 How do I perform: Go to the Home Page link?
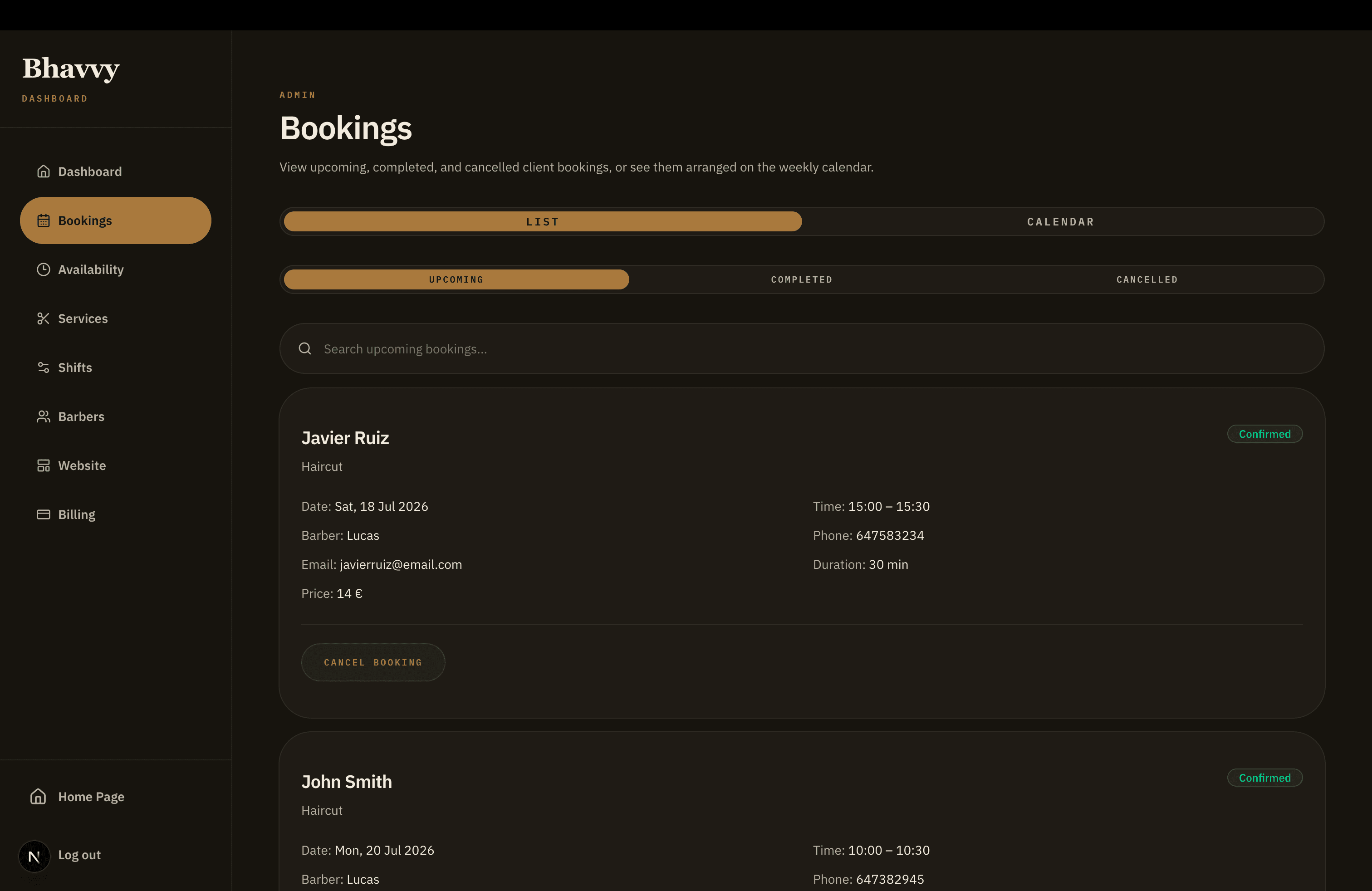(91, 797)
